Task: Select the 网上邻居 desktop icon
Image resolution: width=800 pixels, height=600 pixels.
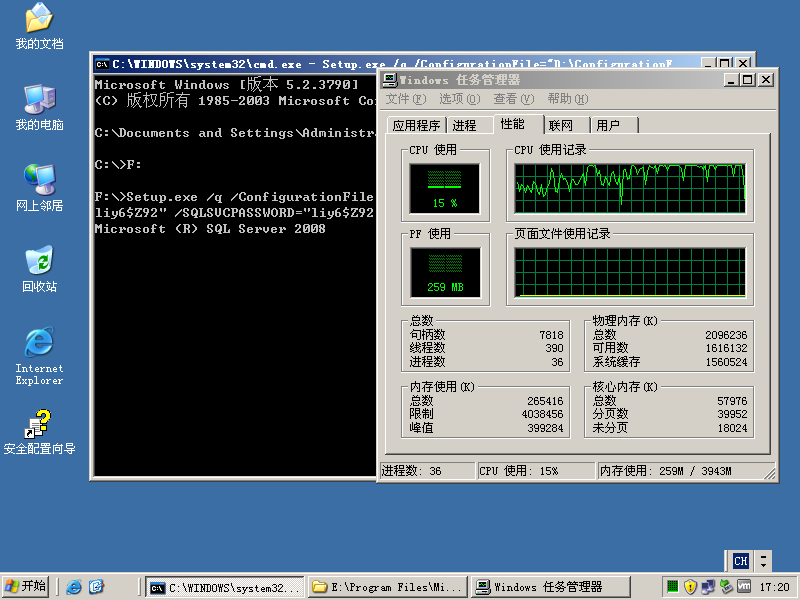Action: pyautogui.click(x=39, y=188)
